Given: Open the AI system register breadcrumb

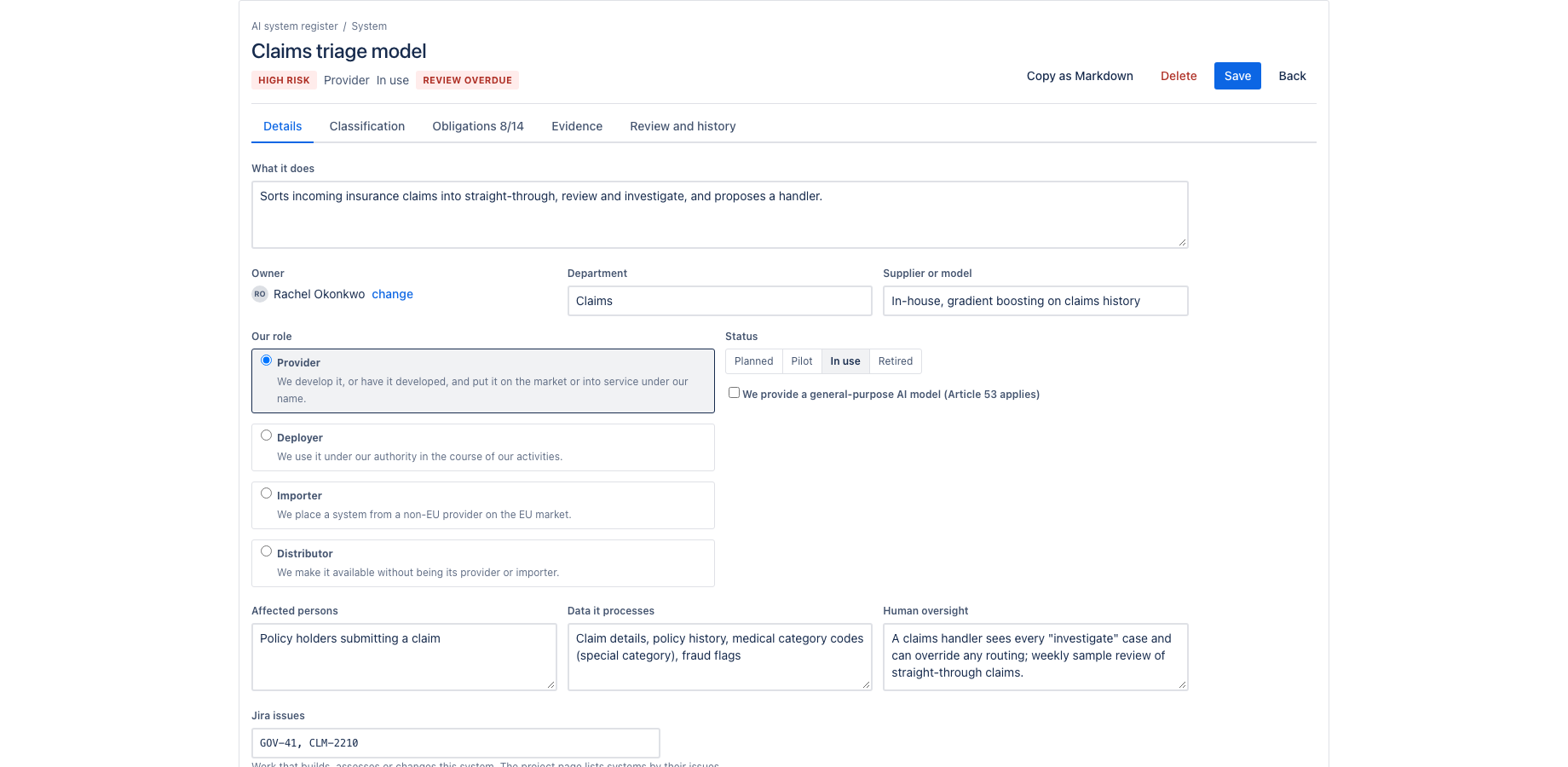Looking at the screenshot, I should [295, 26].
